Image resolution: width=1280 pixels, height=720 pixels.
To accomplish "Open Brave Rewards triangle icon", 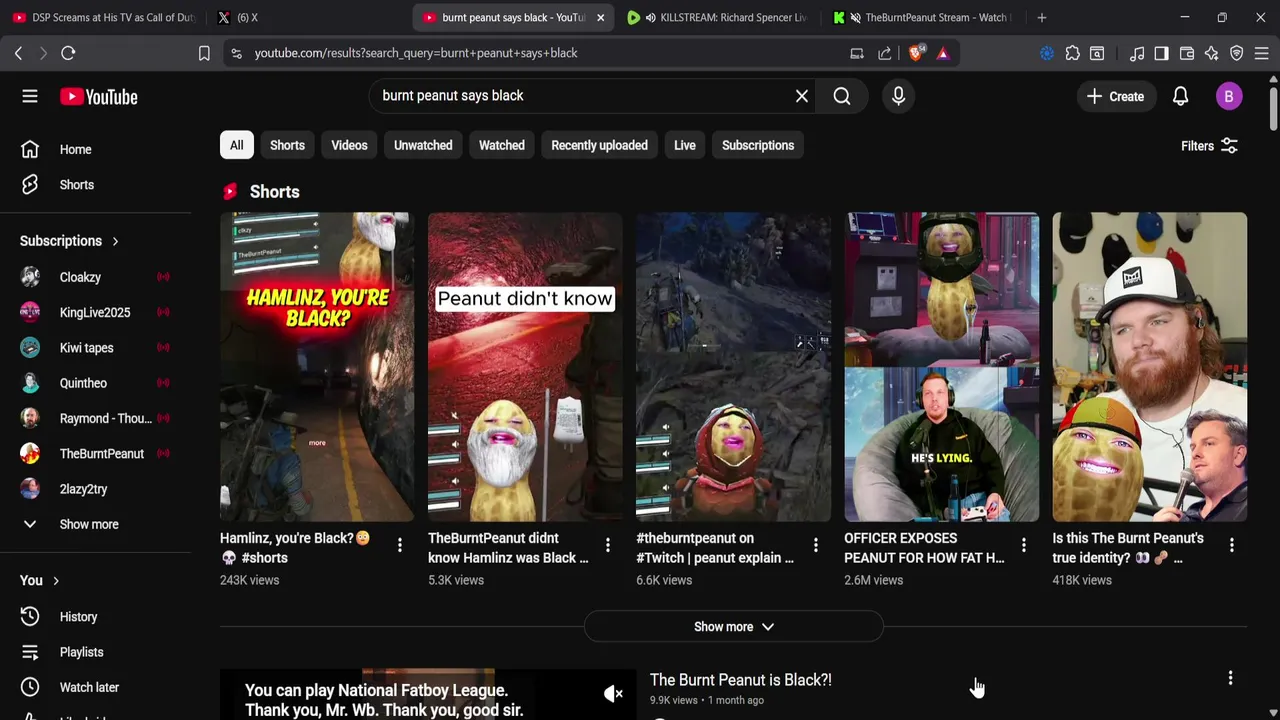I will 943,53.
